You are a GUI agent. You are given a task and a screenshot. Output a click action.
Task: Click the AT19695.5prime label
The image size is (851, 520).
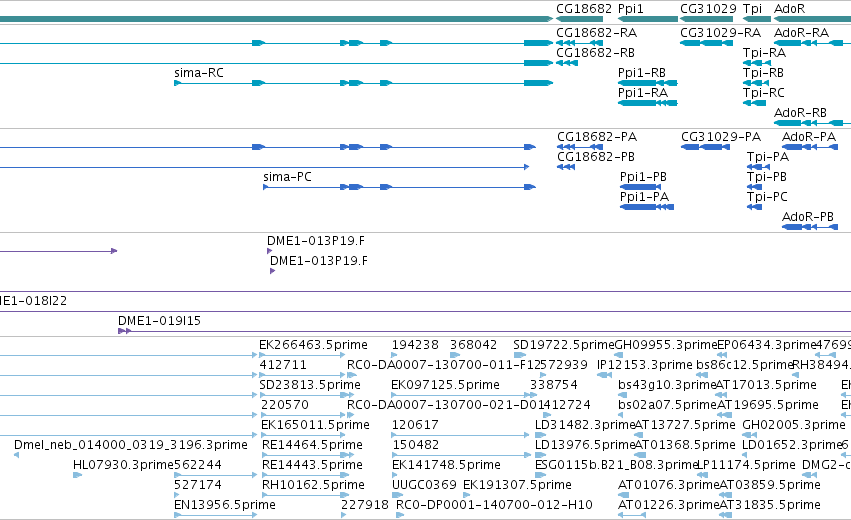tap(768, 405)
